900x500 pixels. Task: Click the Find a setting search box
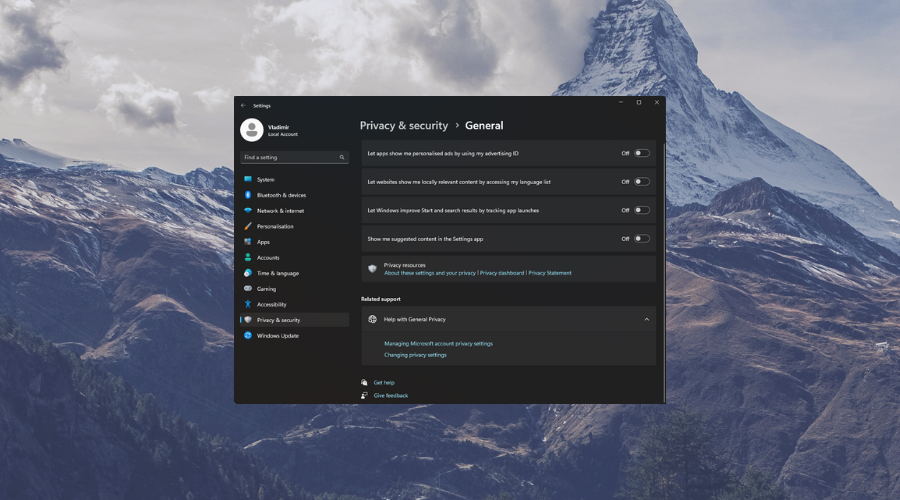(288, 157)
